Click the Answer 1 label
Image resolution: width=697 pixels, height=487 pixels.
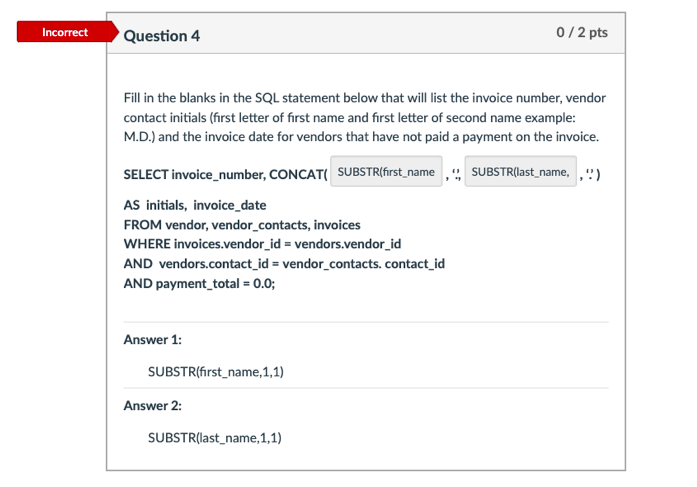click(x=152, y=340)
